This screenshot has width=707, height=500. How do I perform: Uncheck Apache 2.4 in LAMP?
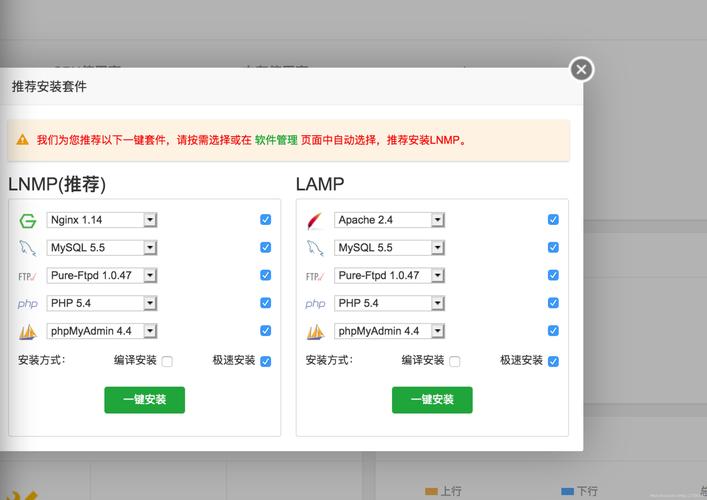[x=553, y=220]
